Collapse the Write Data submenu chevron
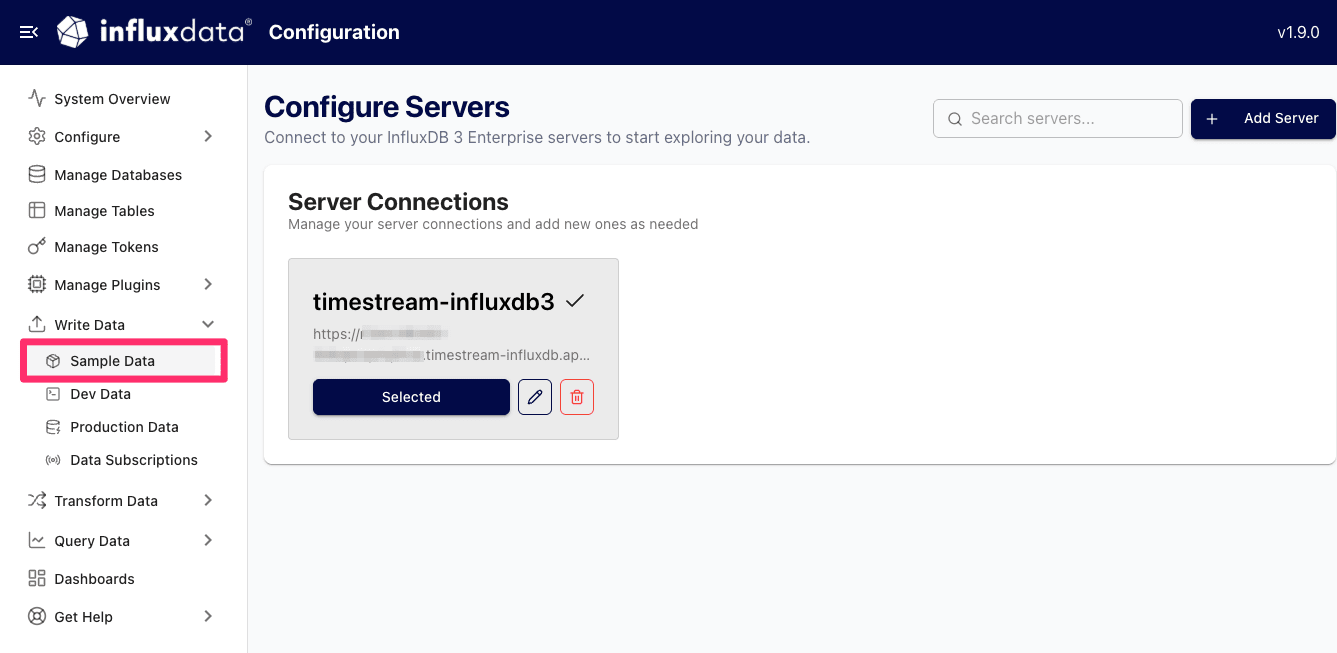This screenshot has width=1337, height=653. click(x=208, y=324)
